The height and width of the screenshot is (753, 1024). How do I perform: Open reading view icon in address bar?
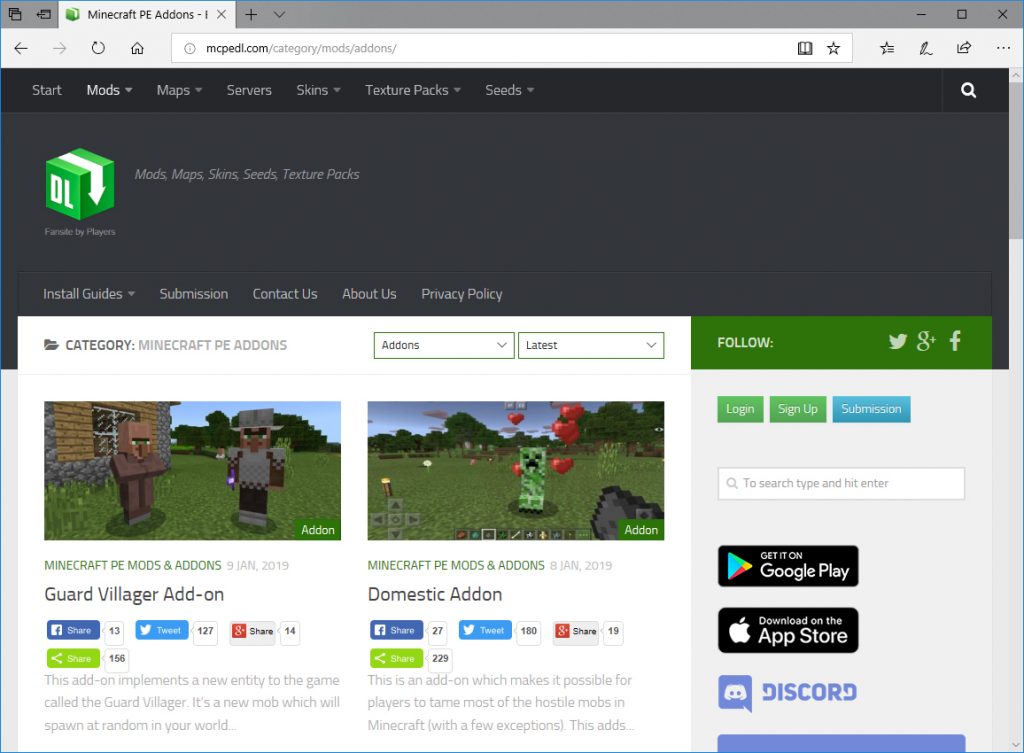805,48
